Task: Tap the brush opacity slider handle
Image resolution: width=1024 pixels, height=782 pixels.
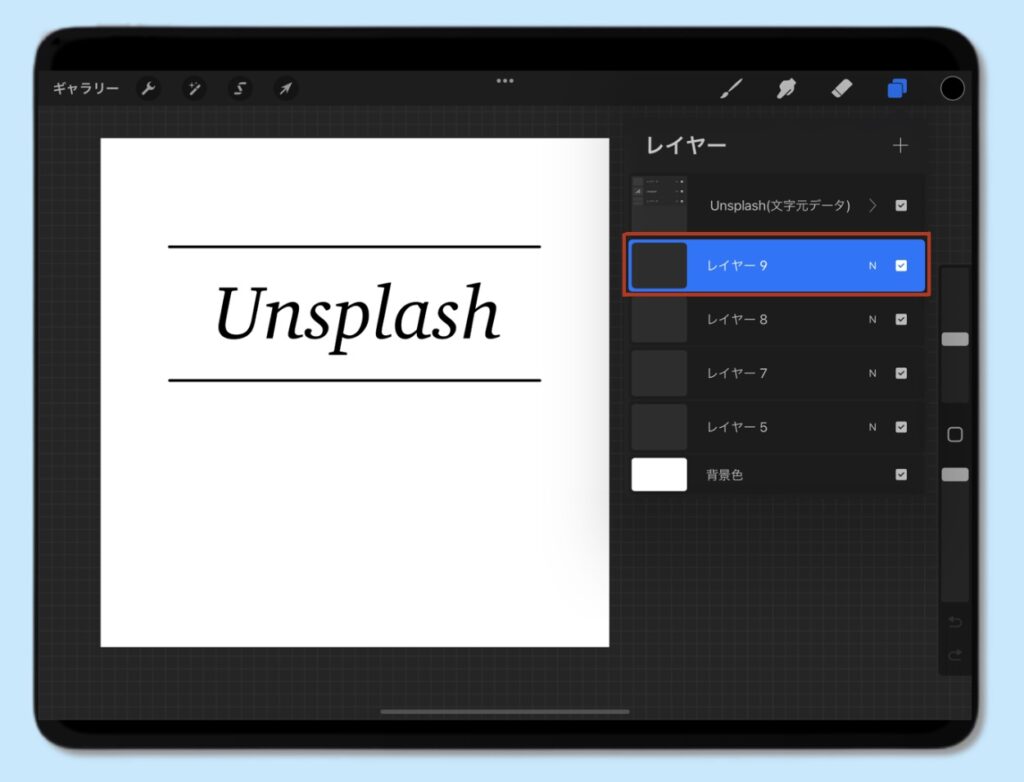Action: click(955, 474)
